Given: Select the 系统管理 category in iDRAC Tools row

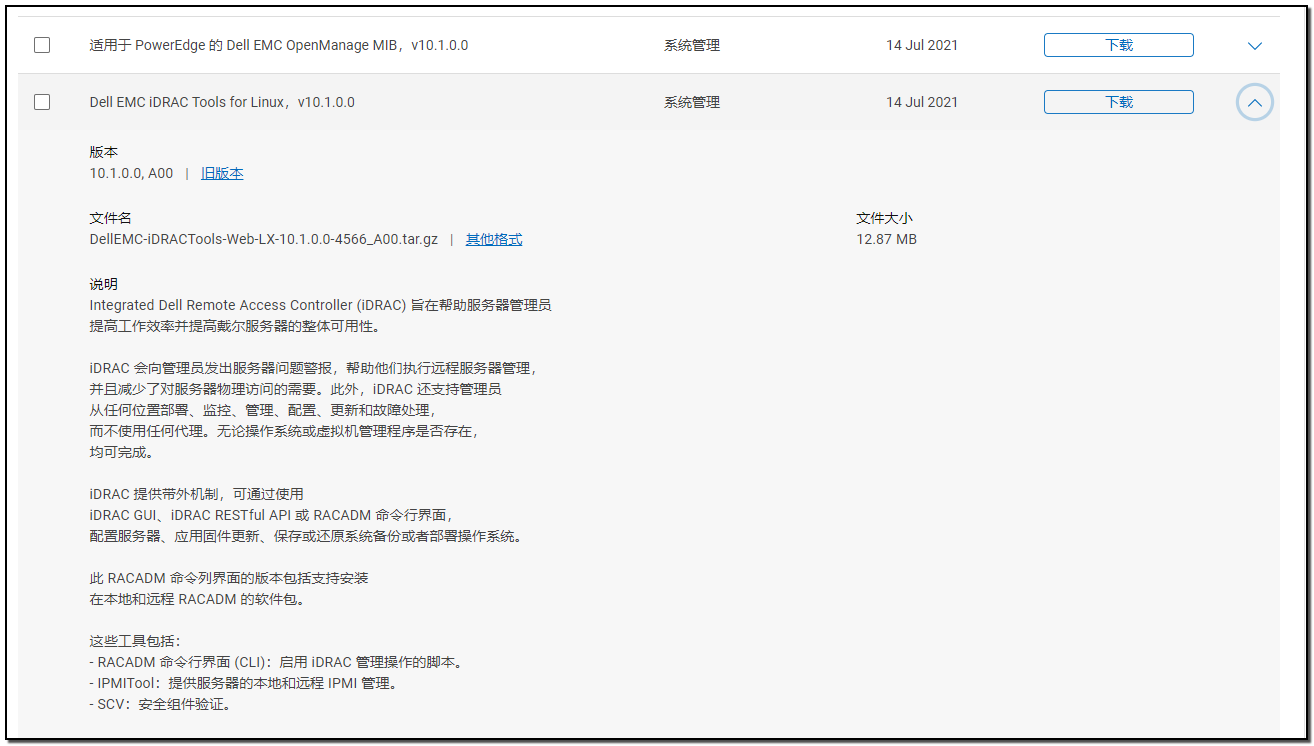Looking at the screenshot, I should (692, 102).
